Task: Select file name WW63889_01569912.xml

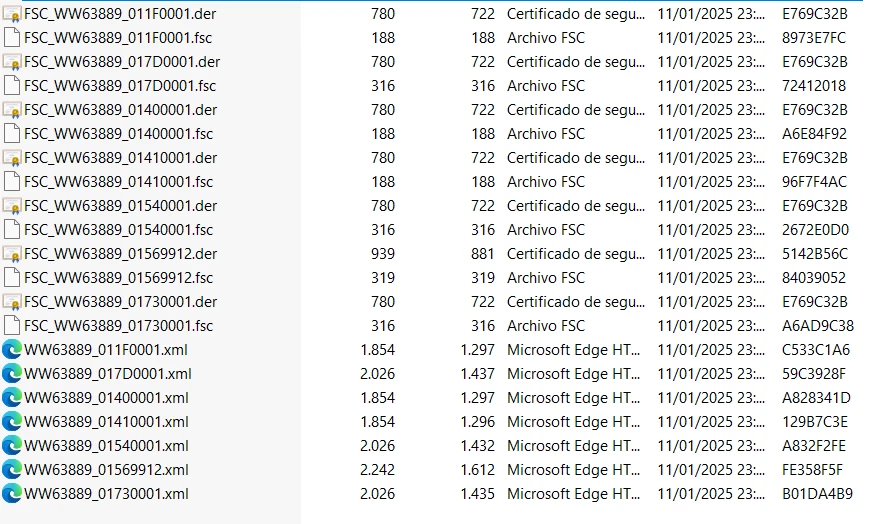Action: coord(107,470)
